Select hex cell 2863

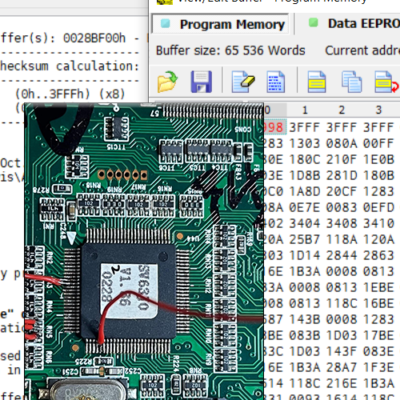379,255
